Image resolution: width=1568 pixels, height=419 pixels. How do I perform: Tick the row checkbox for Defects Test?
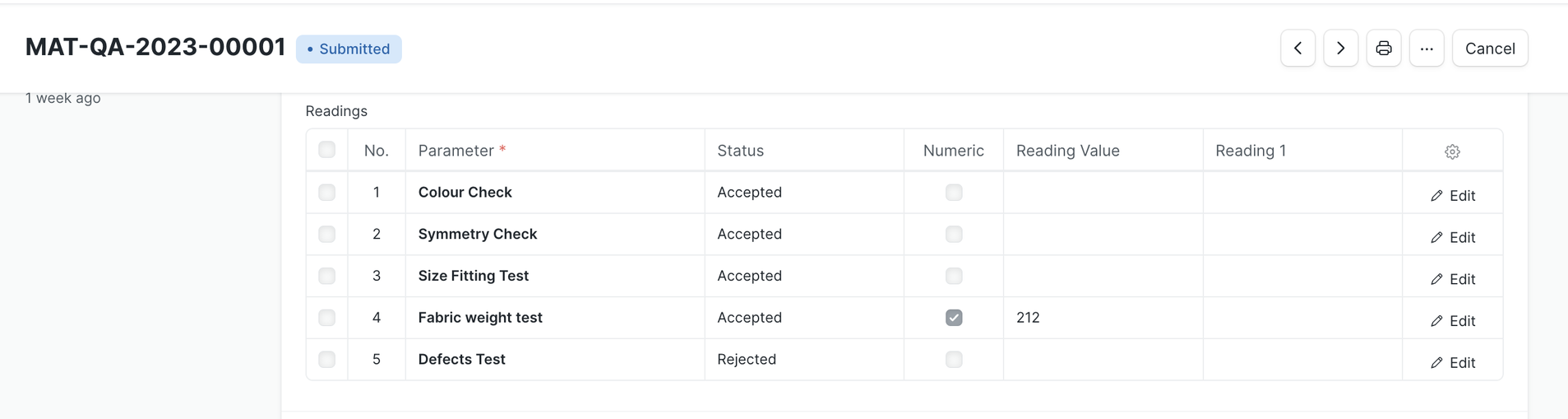(x=327, y=360)
